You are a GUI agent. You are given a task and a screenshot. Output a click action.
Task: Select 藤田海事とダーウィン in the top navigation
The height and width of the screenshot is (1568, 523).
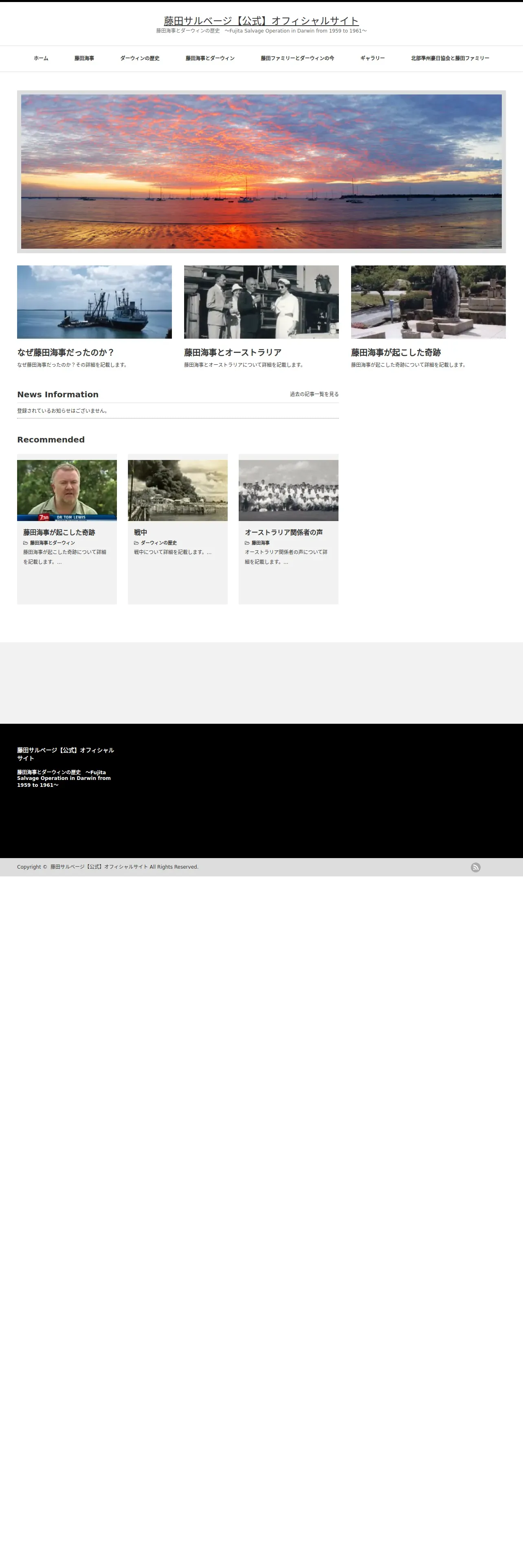tap(210, 59)
